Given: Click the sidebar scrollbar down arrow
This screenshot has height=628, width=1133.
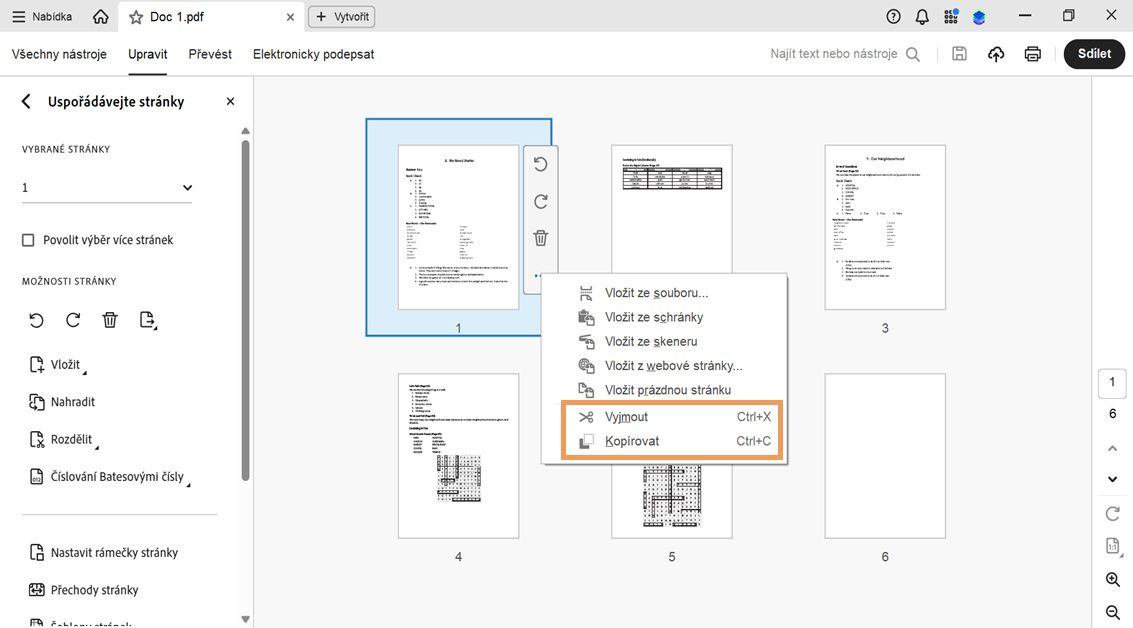Looking at the screenshot, I should point(246,619).
